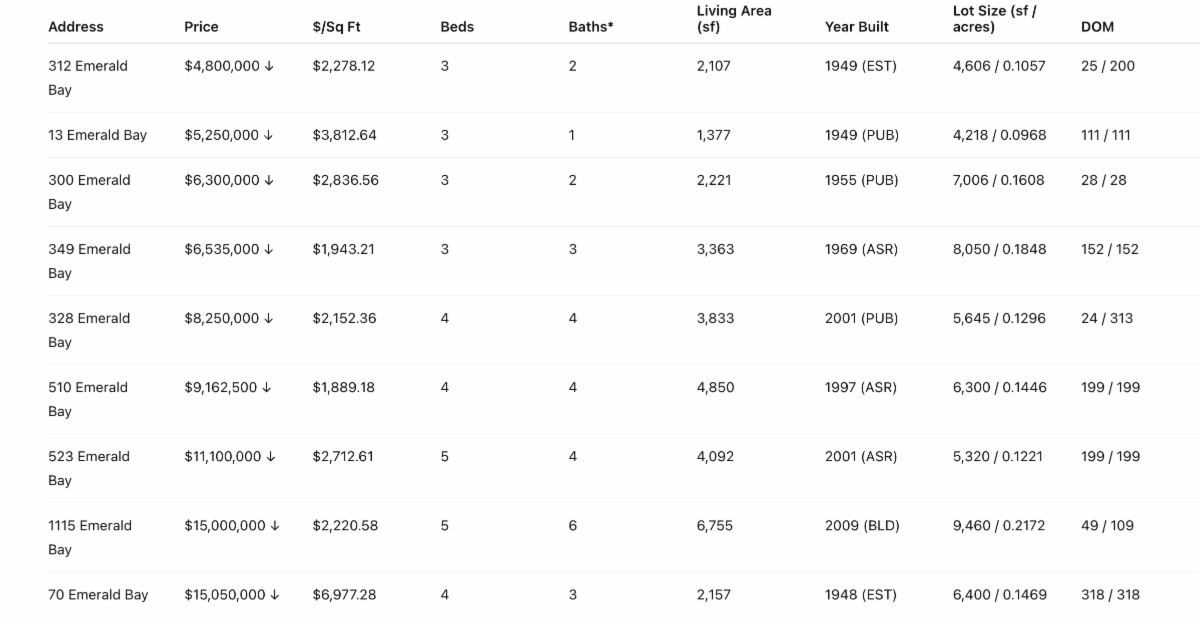The image size is (1200, 625).
Task: Click the down arrow next to $4,800,000
Action: (269, 67)
